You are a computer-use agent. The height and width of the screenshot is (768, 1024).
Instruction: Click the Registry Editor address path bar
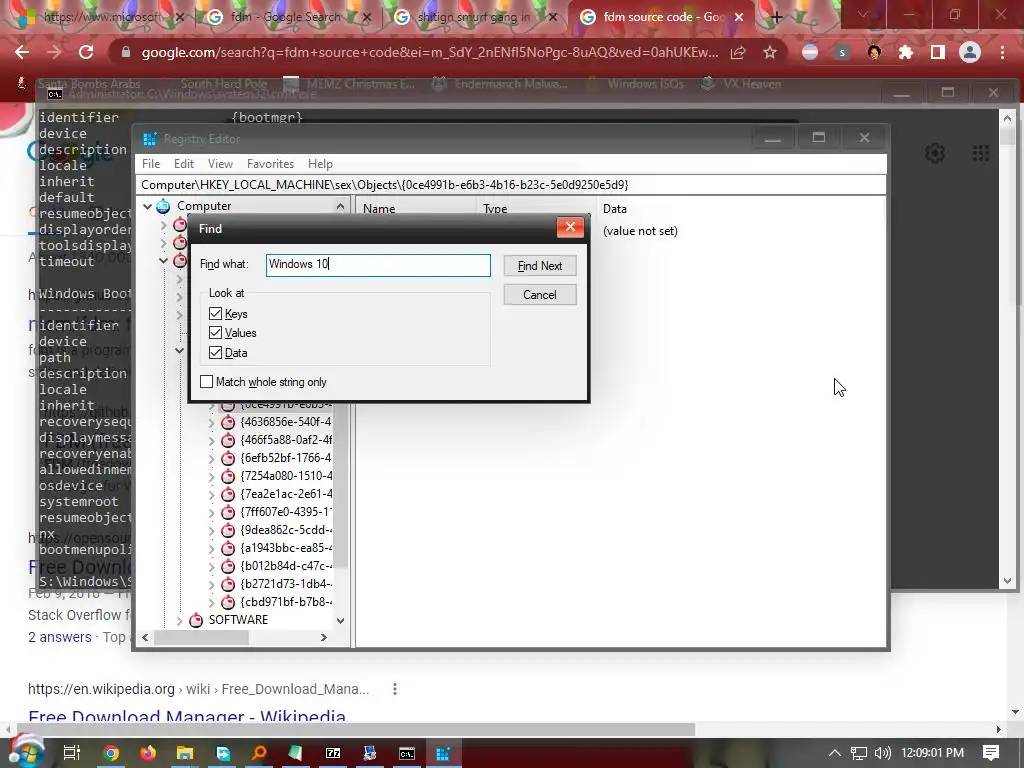pos(511,185)
